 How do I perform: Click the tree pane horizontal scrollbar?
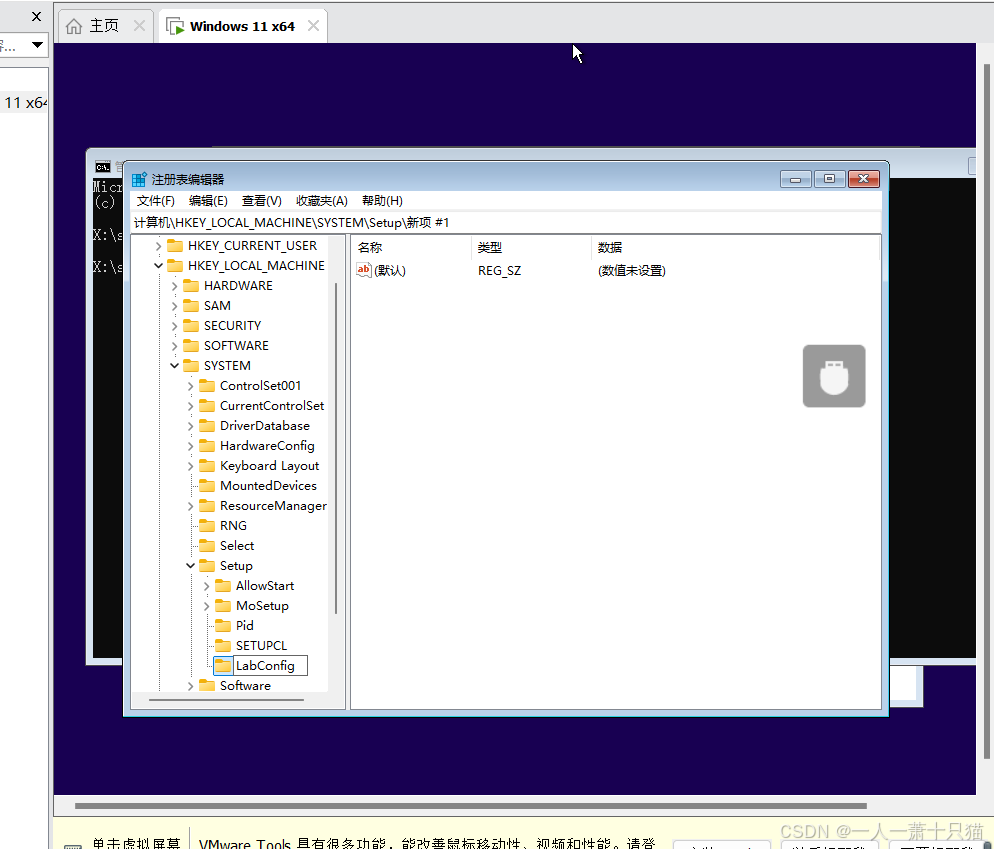coord(226,700)
